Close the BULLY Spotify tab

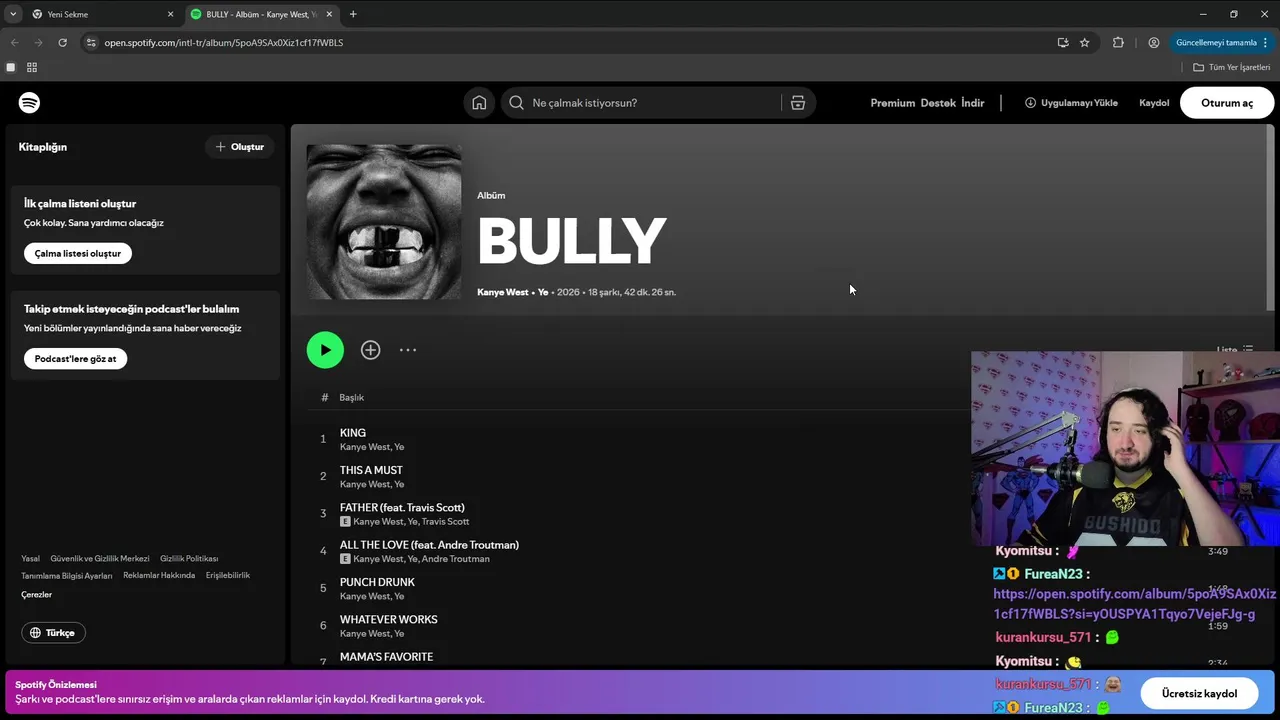[329, 14]
